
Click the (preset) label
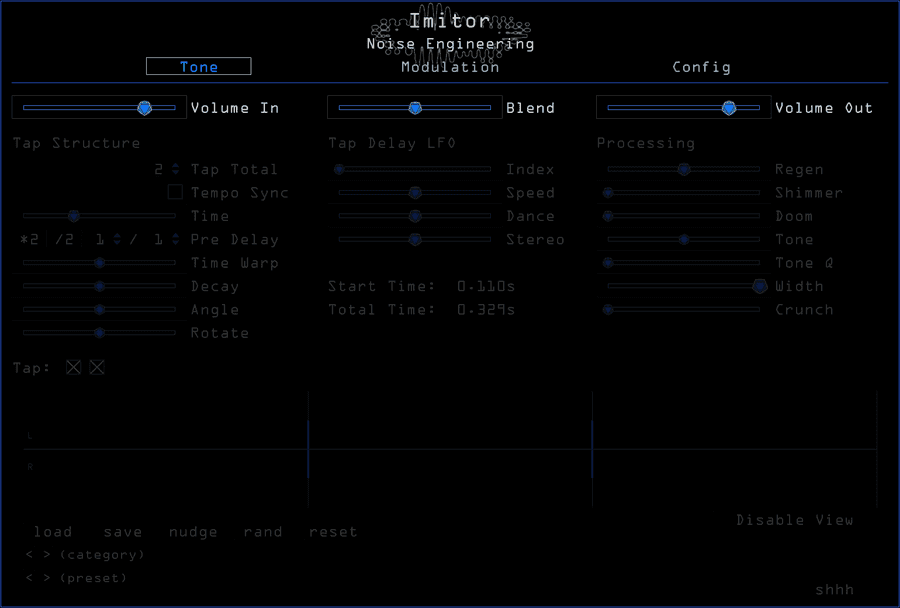93,578
